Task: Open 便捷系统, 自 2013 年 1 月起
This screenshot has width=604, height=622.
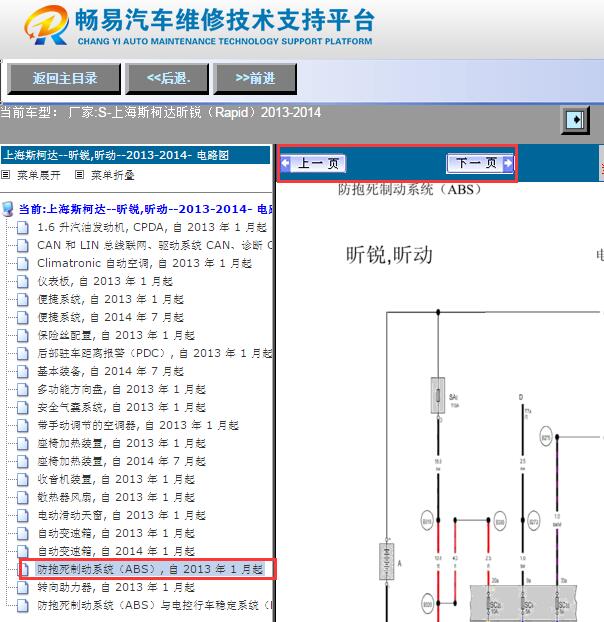Action: [111, 299]
